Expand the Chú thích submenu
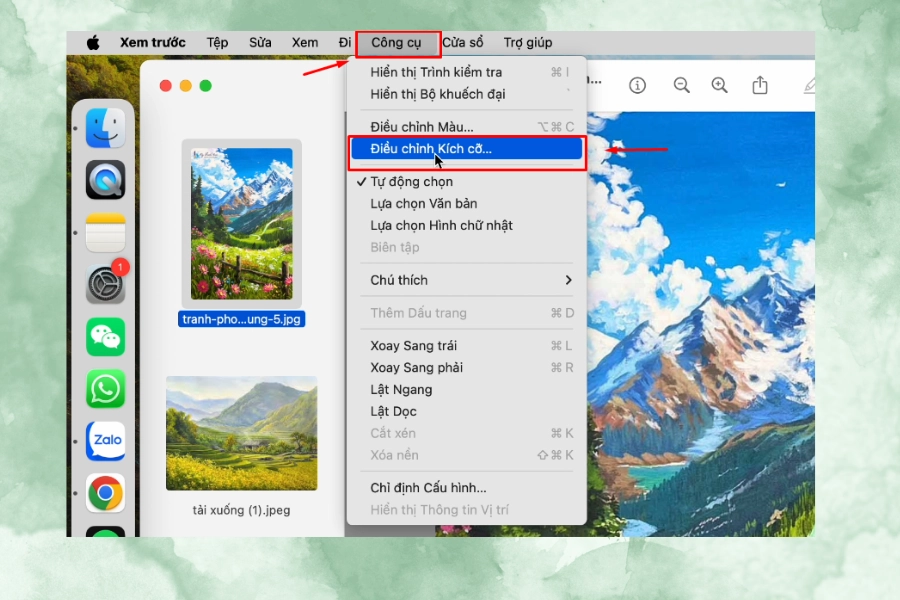 (x=467, y=280)
